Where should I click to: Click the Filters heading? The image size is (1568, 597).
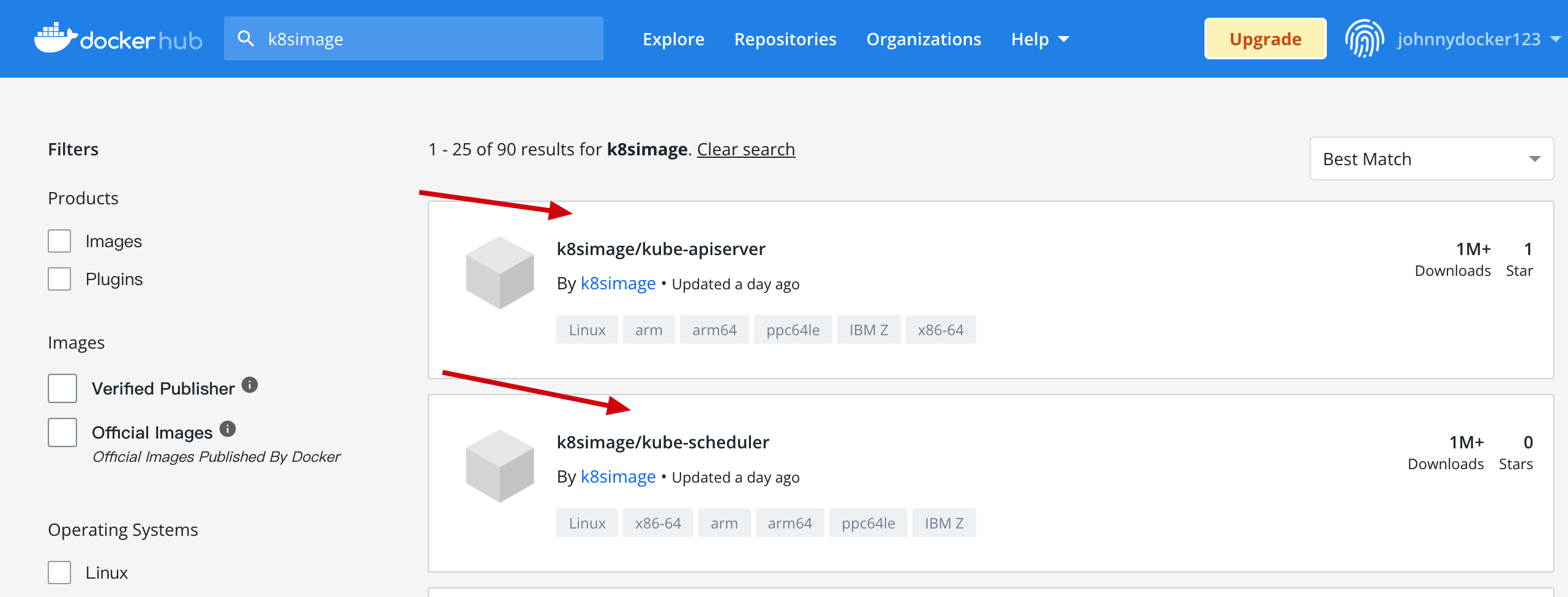73,149
